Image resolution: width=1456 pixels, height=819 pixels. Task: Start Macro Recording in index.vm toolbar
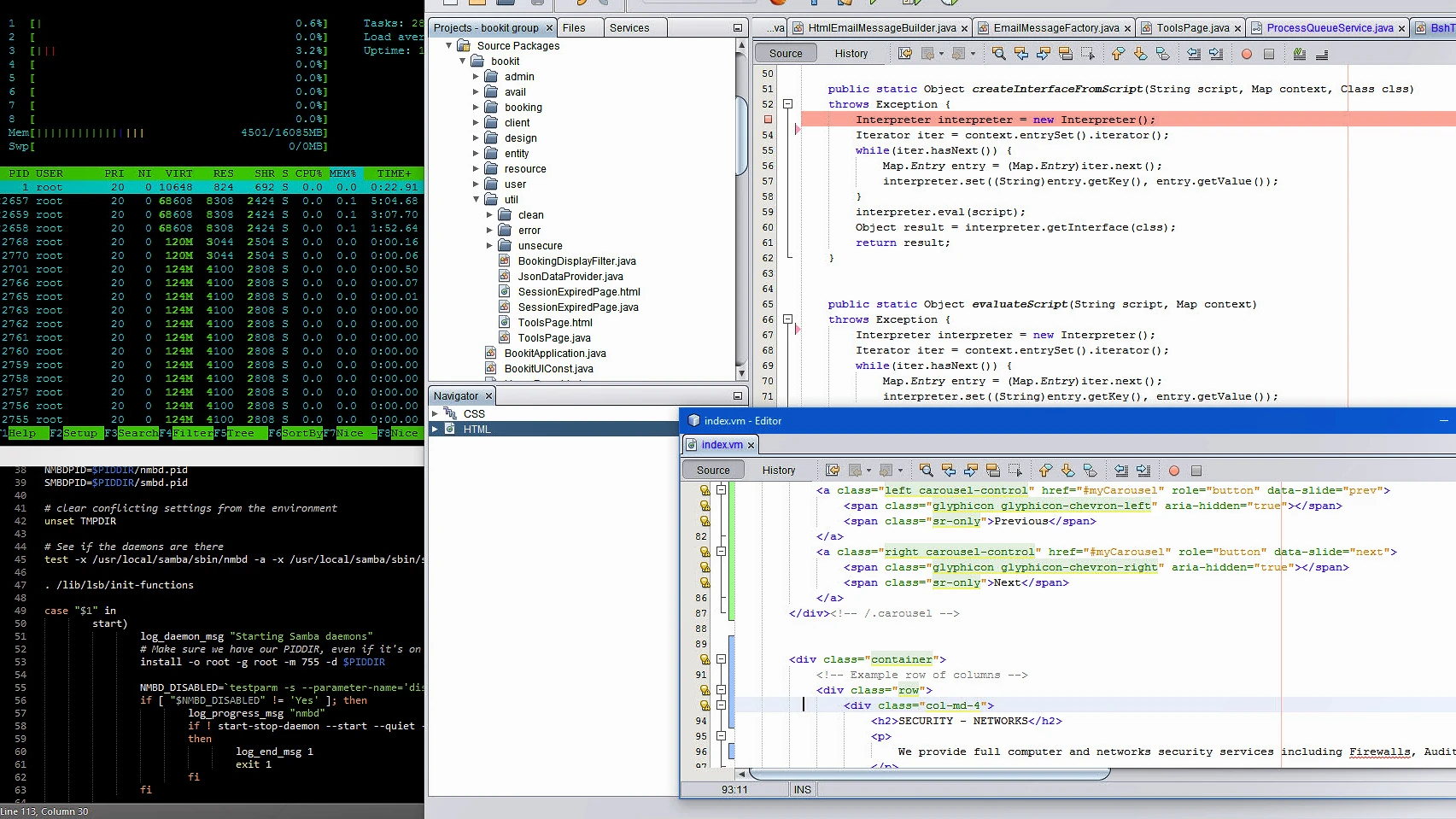(1174, 471)
